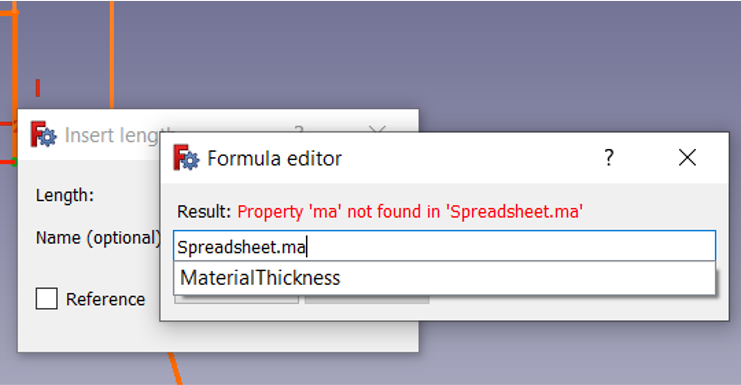The image size is (741, 385).
Task: Select the short red vertical segment
Action: click(x=38, y=88)
